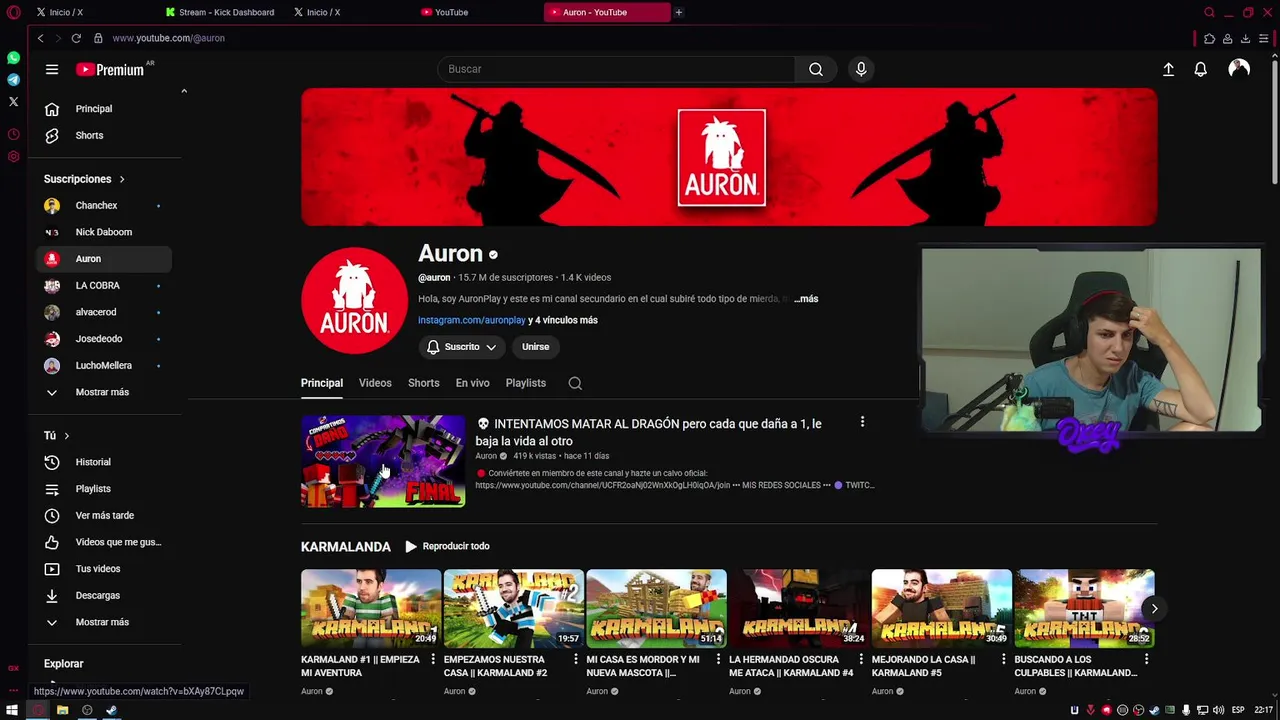Open File Explorer from taskbar

click(x=62, y=710)
